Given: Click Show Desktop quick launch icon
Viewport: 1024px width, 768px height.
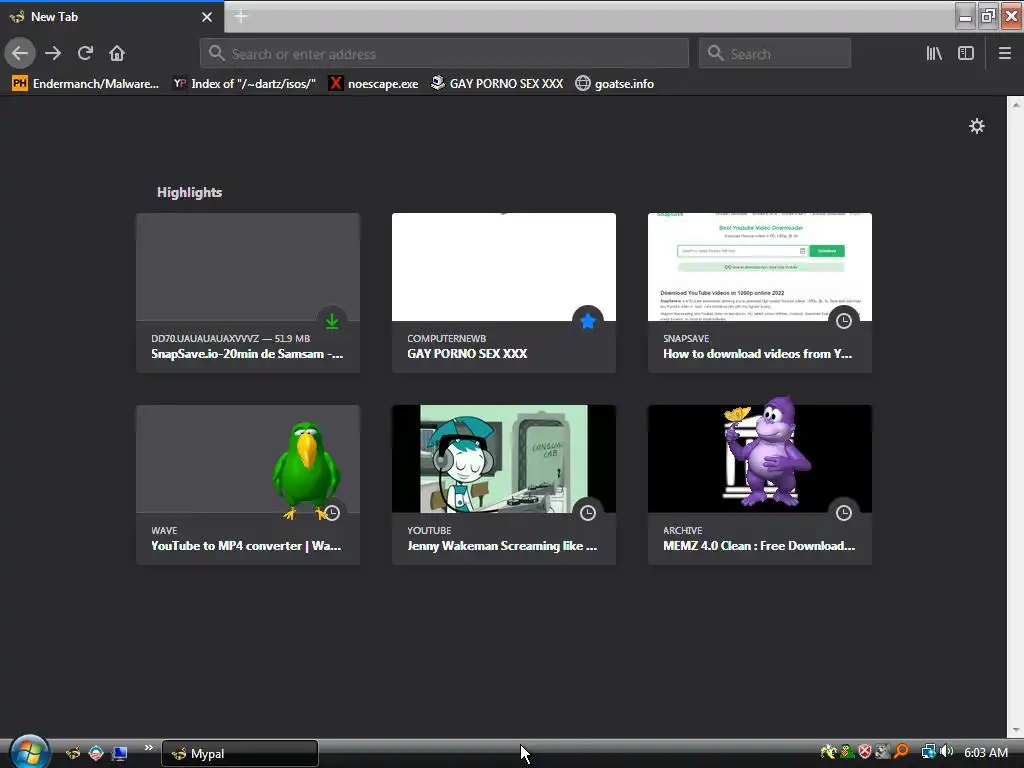Looking at the screenshot, I should click(120, 753).
